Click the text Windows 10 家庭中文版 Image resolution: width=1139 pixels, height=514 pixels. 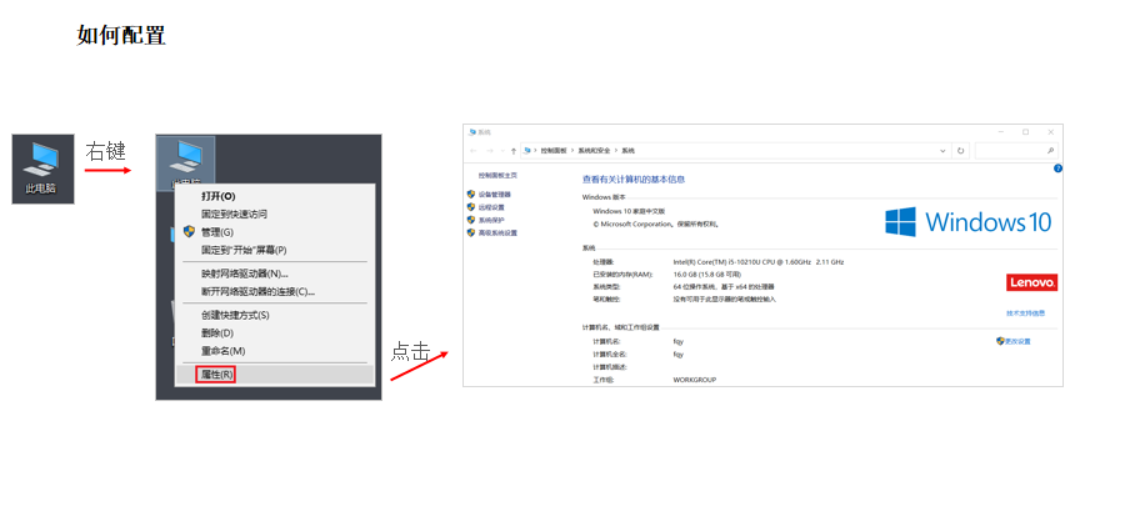pyautogui.click(x=628, y=211)
